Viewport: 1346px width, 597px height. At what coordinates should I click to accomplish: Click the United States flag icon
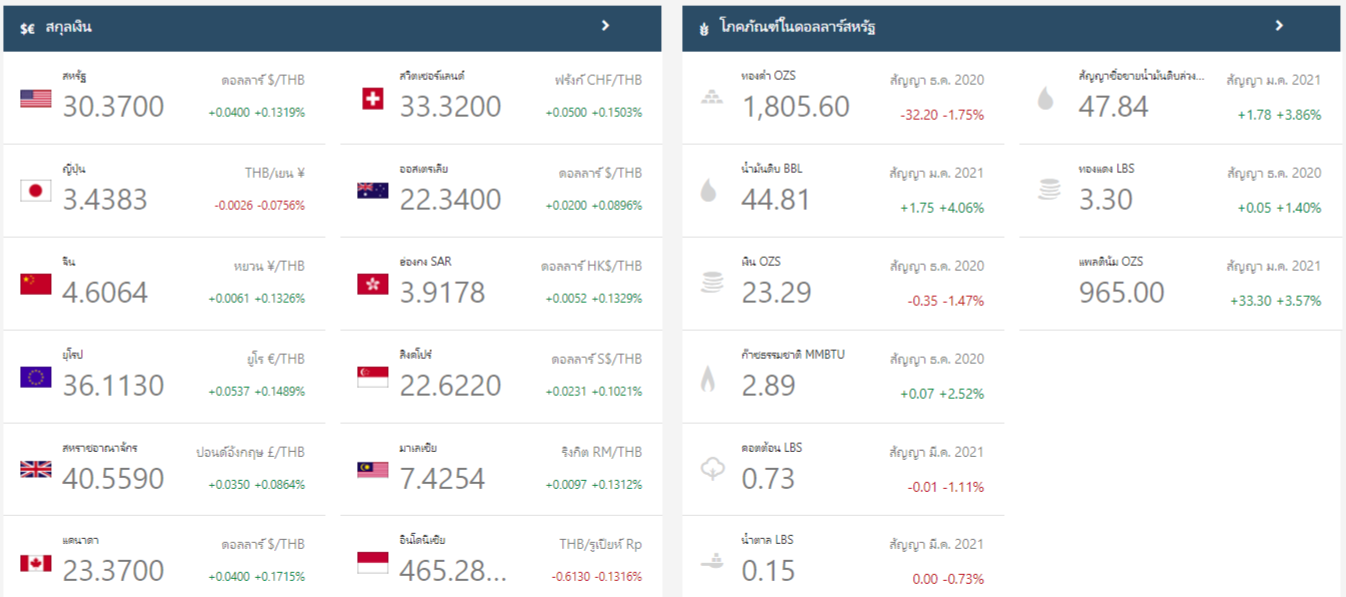pos(35,98)
